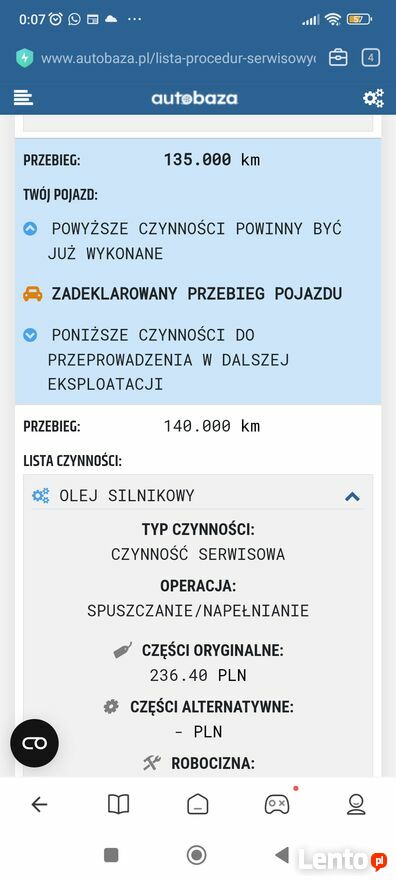Viewport: 396px width, 880px height.
Task: Tap the orange car icon
Action: pos(33,294)
